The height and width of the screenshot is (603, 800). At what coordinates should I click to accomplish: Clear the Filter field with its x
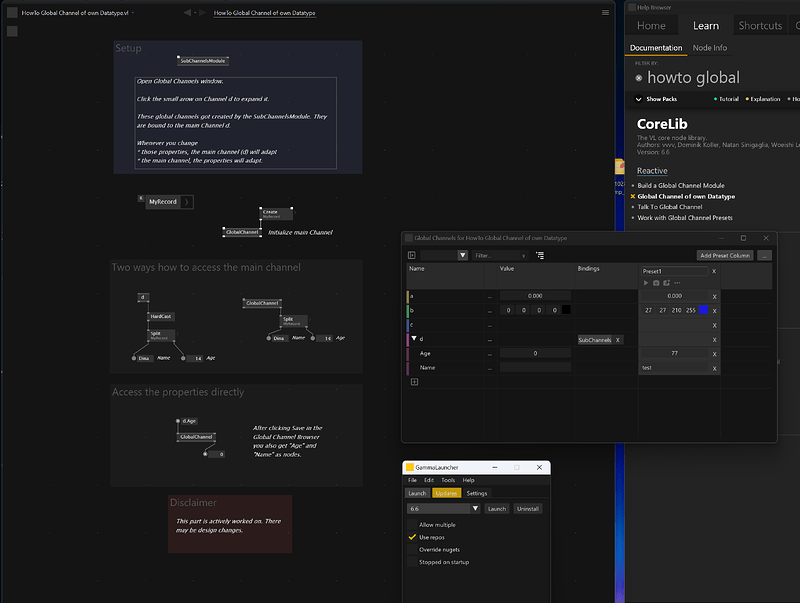coord(523,256)
